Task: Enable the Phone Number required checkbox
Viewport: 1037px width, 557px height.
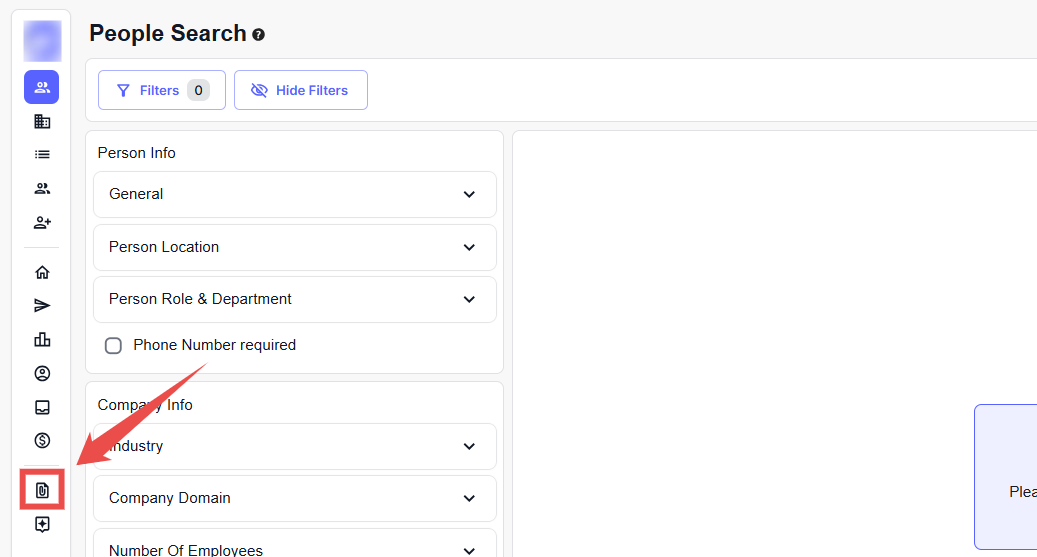Action: [114, 345]
